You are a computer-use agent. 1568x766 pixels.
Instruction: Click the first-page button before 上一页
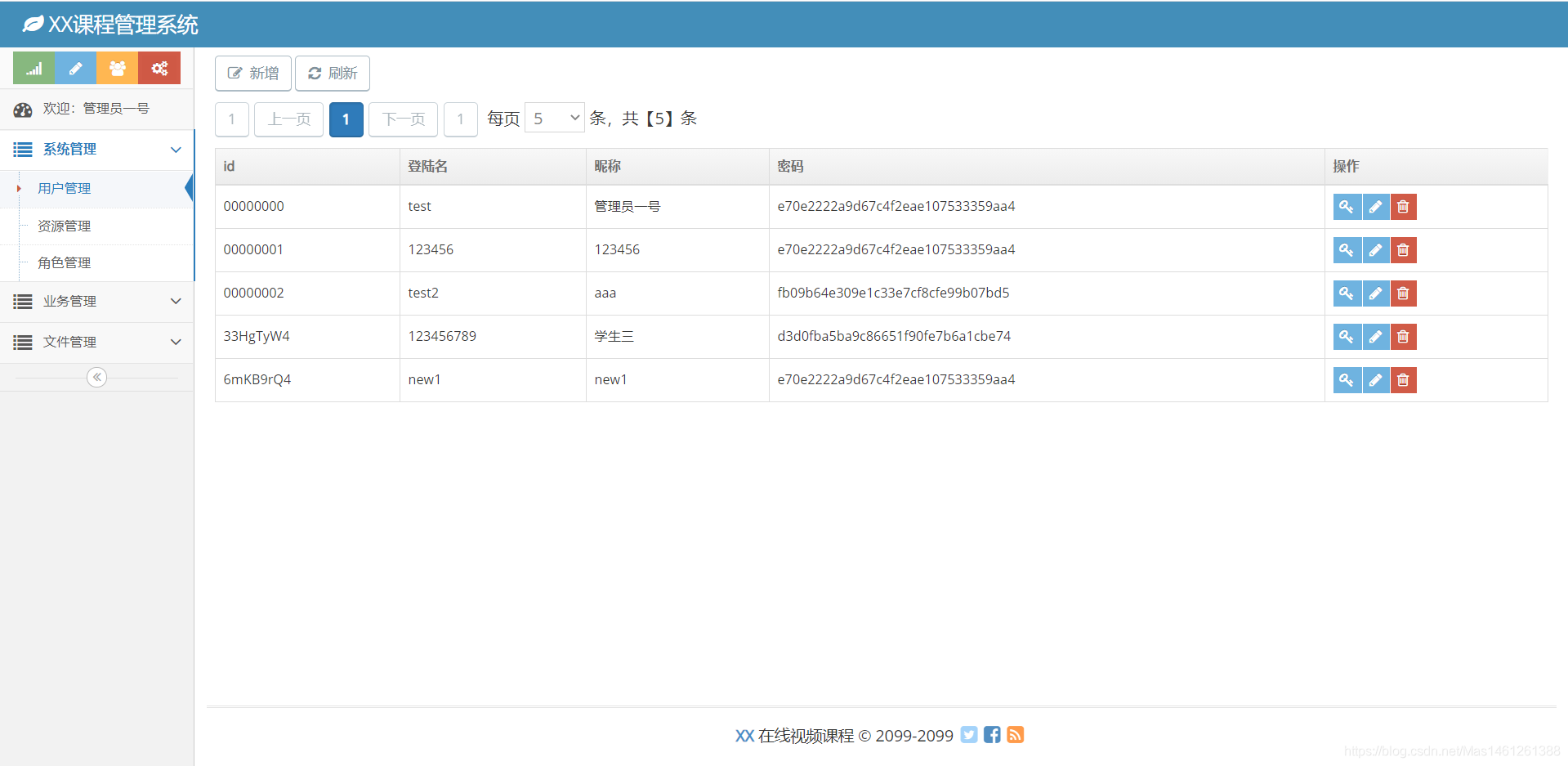point(232,119)
